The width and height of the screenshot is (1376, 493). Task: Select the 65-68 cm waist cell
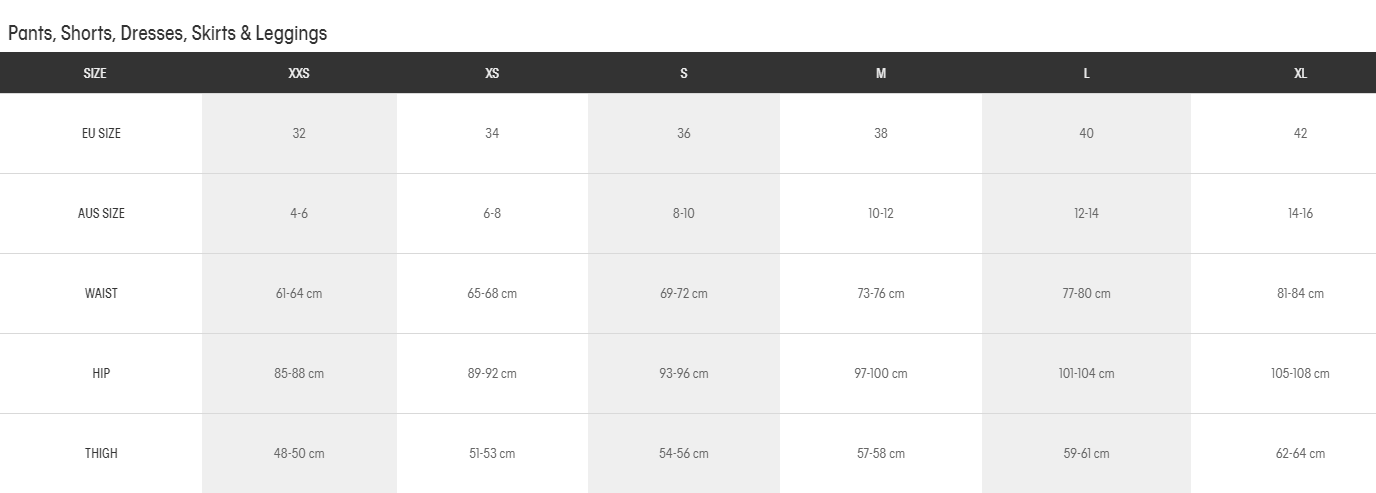(492, 293)
